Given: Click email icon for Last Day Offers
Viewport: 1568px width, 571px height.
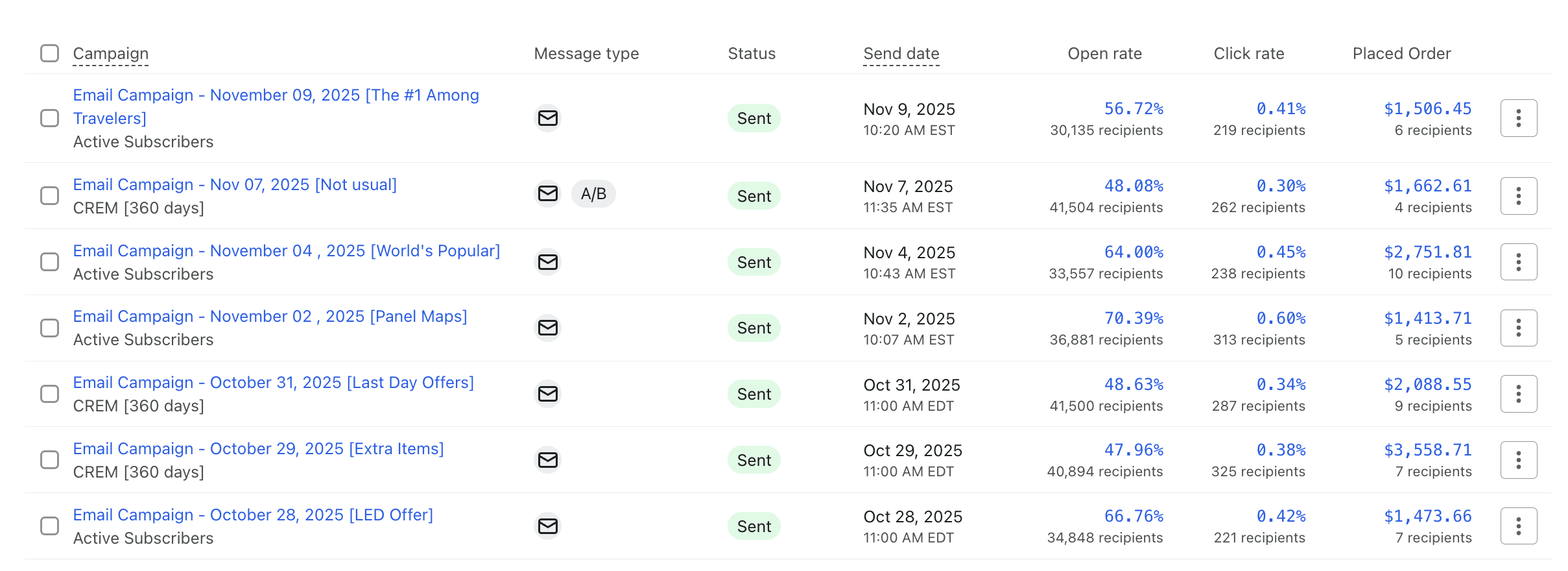Looking at the screenshot, I should (548, 394).
